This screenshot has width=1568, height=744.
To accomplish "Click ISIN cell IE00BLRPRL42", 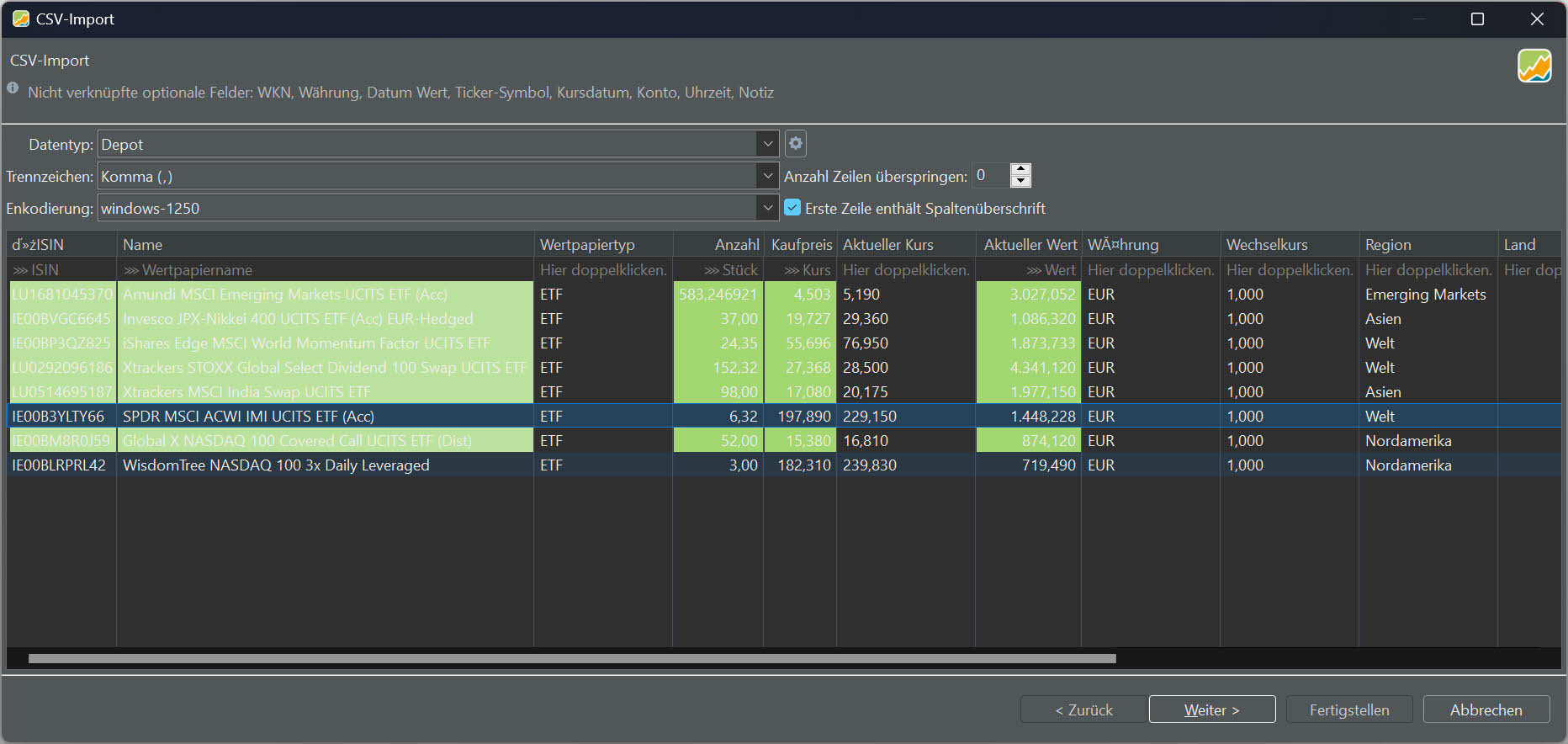I will click(61, 465).
